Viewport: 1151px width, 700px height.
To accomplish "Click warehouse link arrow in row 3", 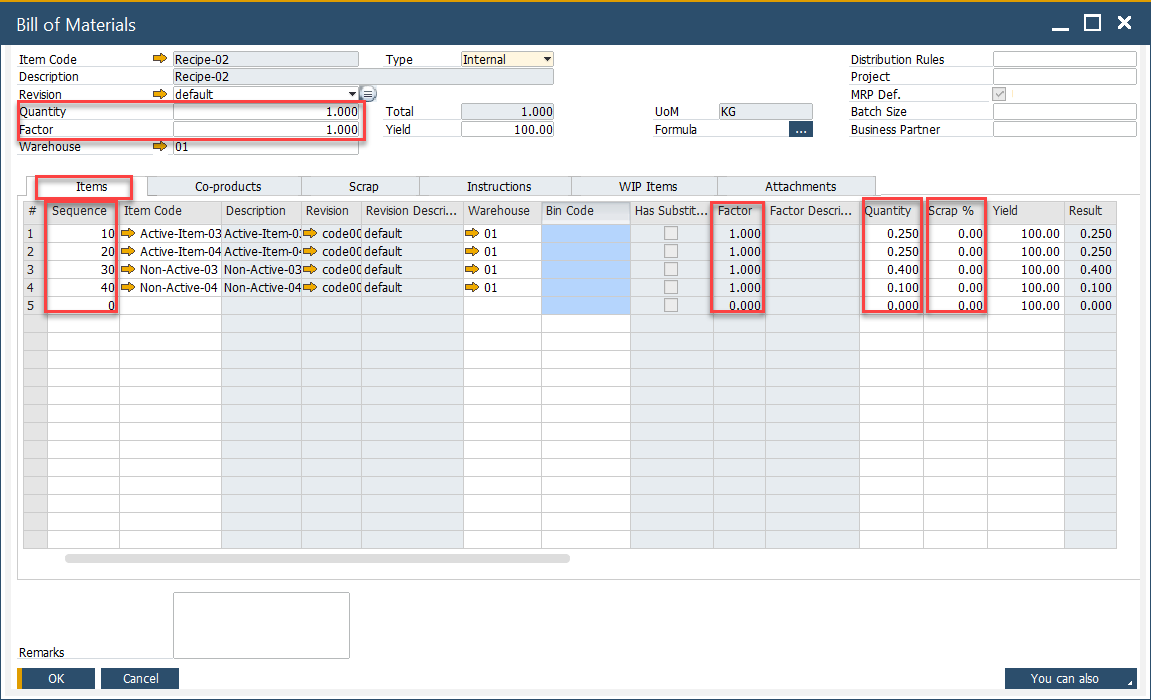I will click(x=474, y=269).
